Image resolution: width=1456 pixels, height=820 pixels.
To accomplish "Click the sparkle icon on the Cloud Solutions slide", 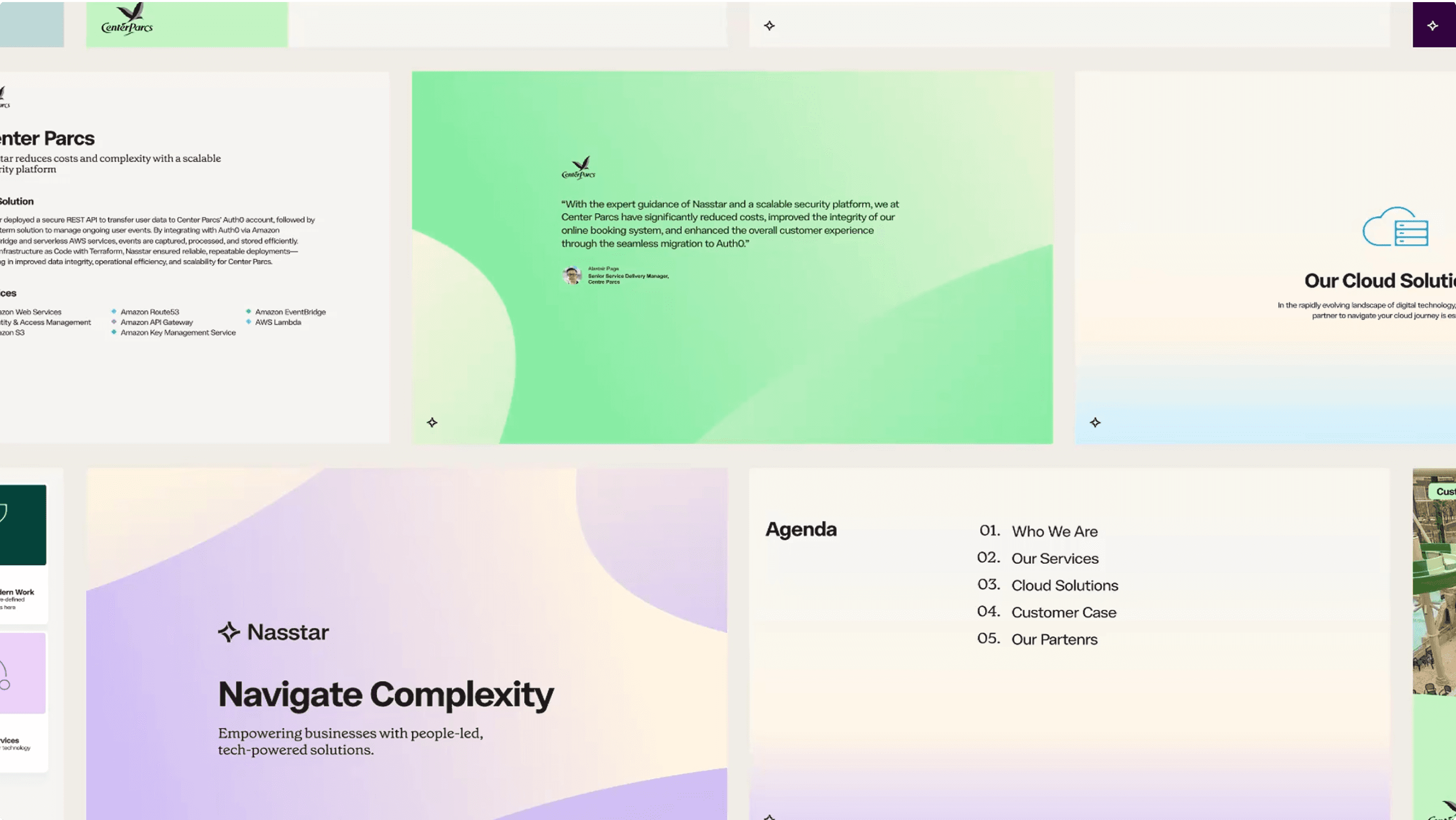I will [x=1095, y=422].
